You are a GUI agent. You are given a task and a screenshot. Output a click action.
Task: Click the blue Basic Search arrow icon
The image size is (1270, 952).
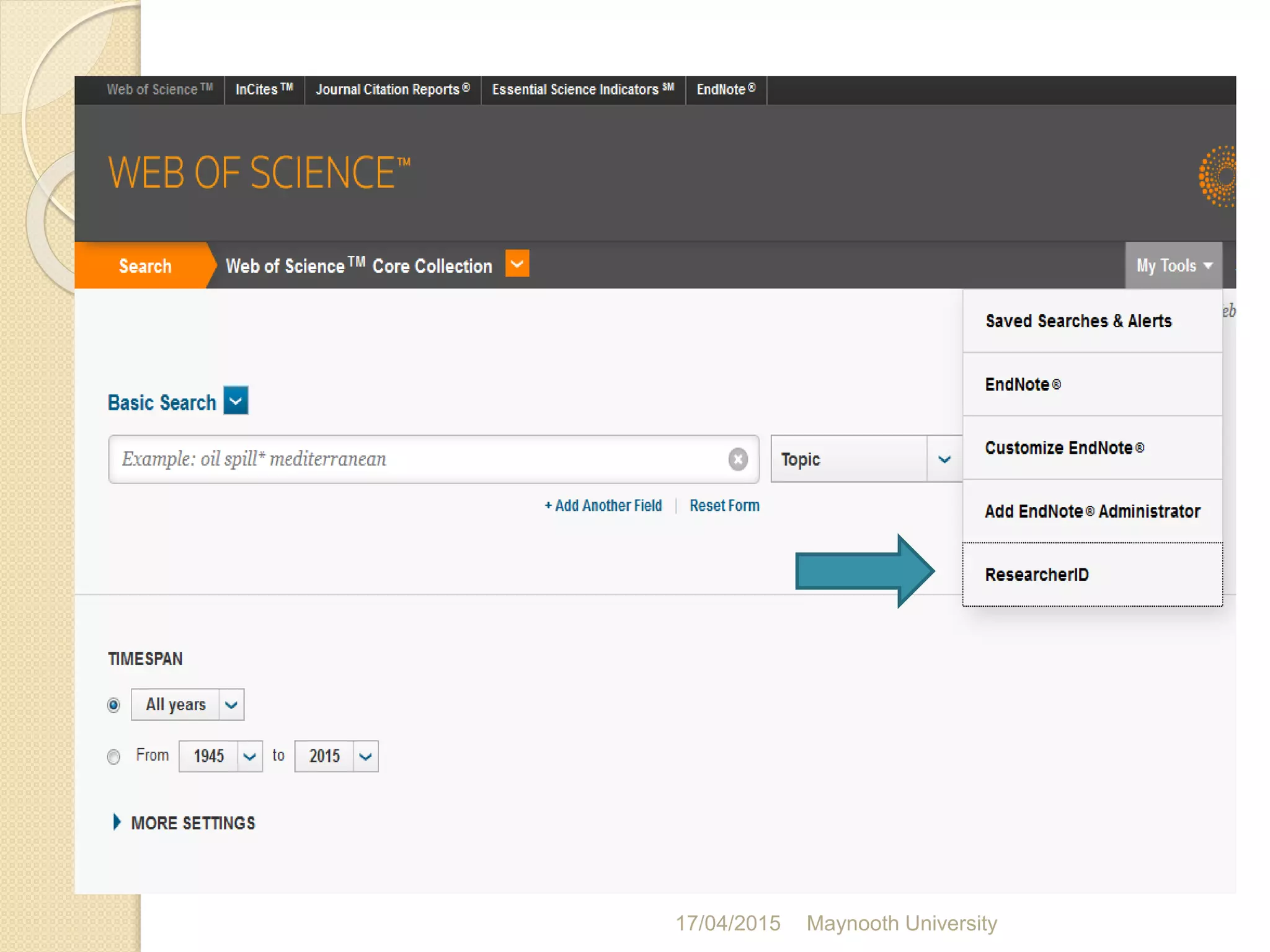[x=236, y=401]
